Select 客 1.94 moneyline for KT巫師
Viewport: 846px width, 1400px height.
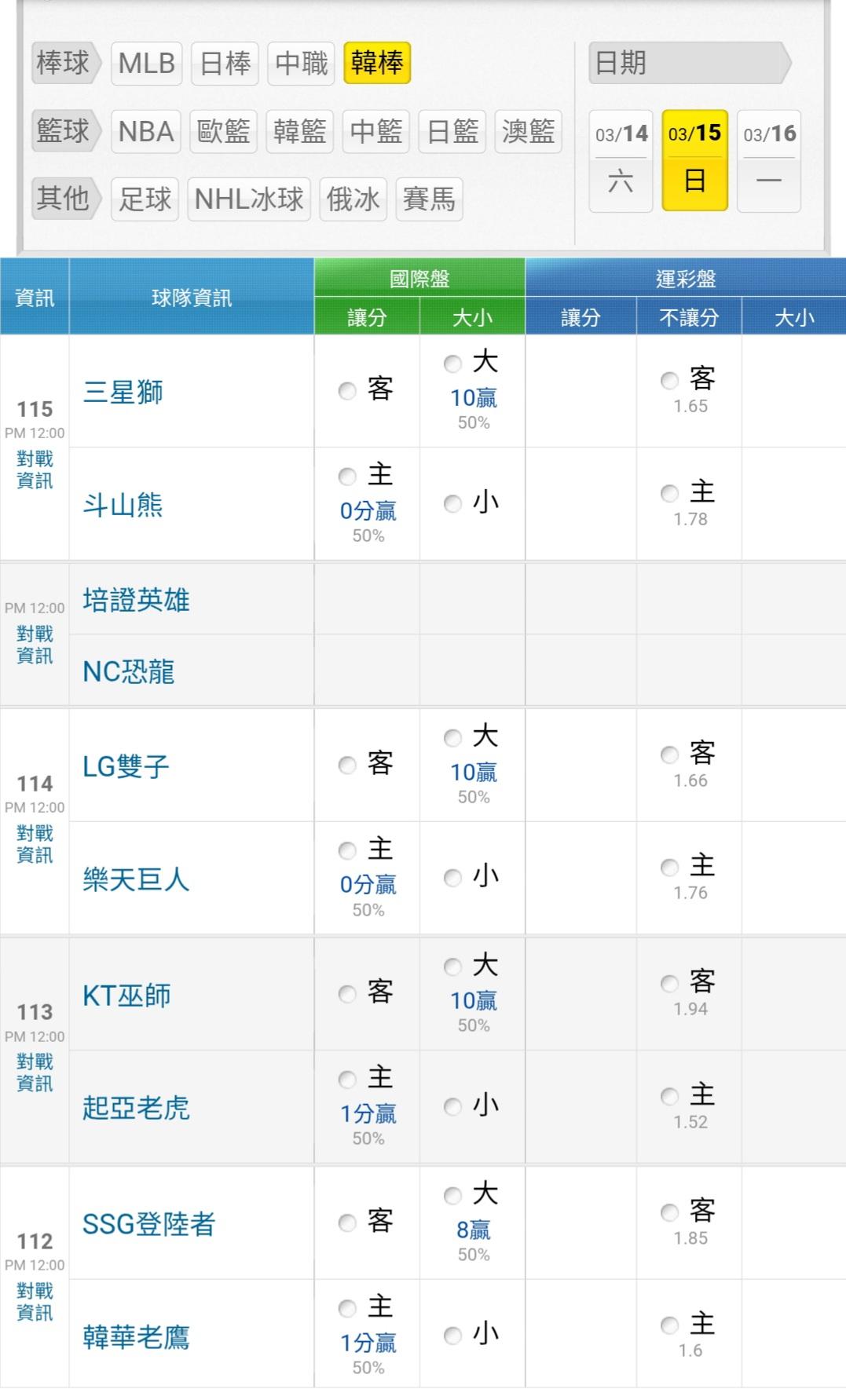[669, 984]
